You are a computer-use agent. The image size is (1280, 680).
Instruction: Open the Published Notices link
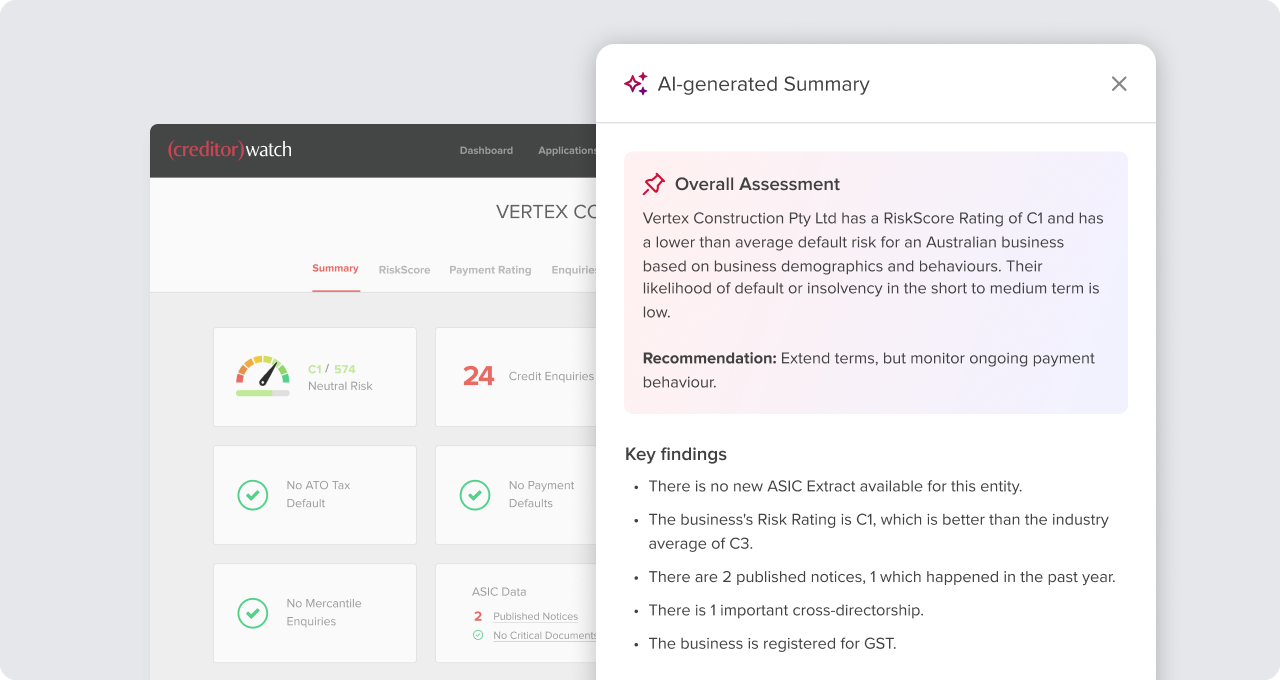(535, 617)
